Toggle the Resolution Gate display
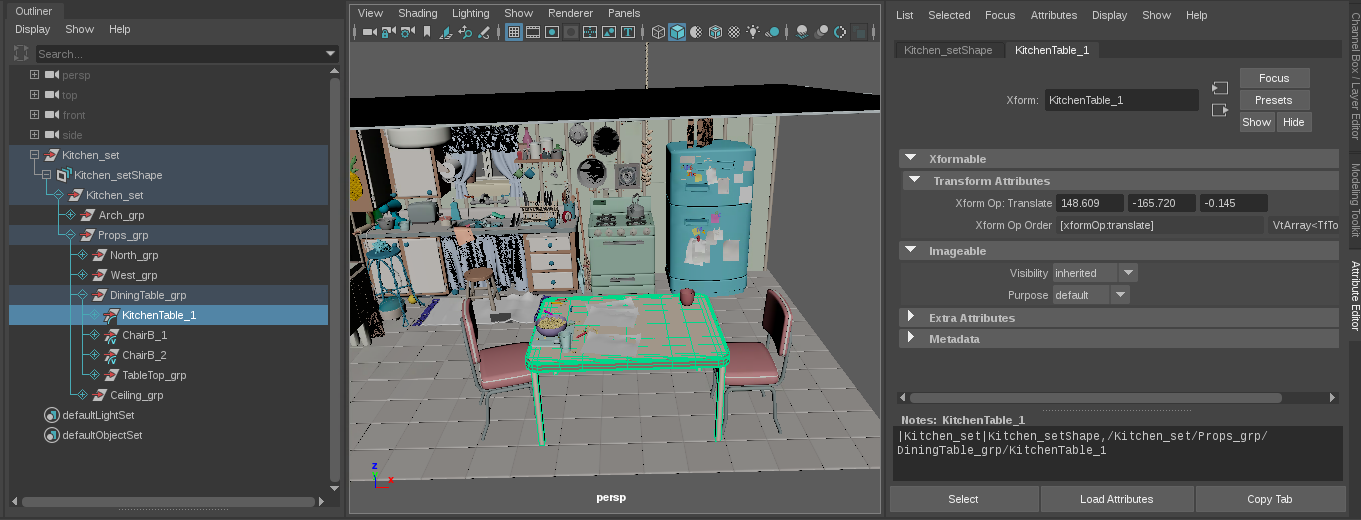 pyautogui.click(x=551, y=32)
